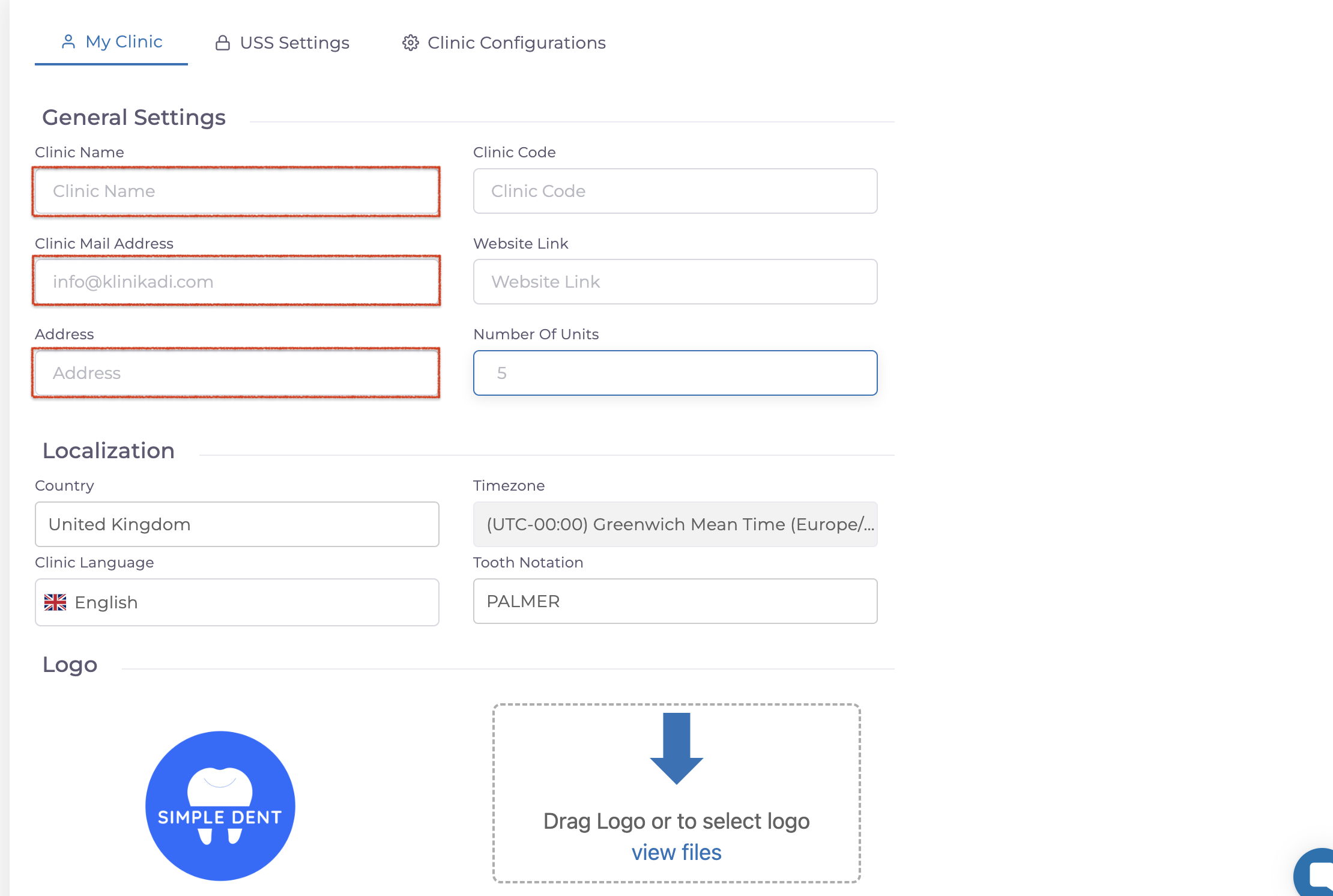The image size is (1333, 896).
Task: Click the lock icon beside USS Settings
Action: [223, 43]
